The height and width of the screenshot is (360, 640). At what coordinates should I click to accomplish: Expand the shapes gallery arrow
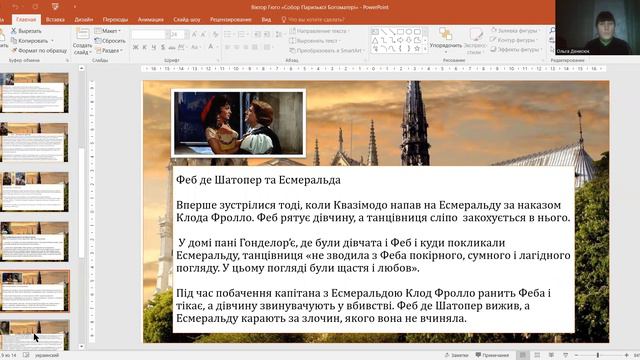pyautogui.click(x=425, y=49)
